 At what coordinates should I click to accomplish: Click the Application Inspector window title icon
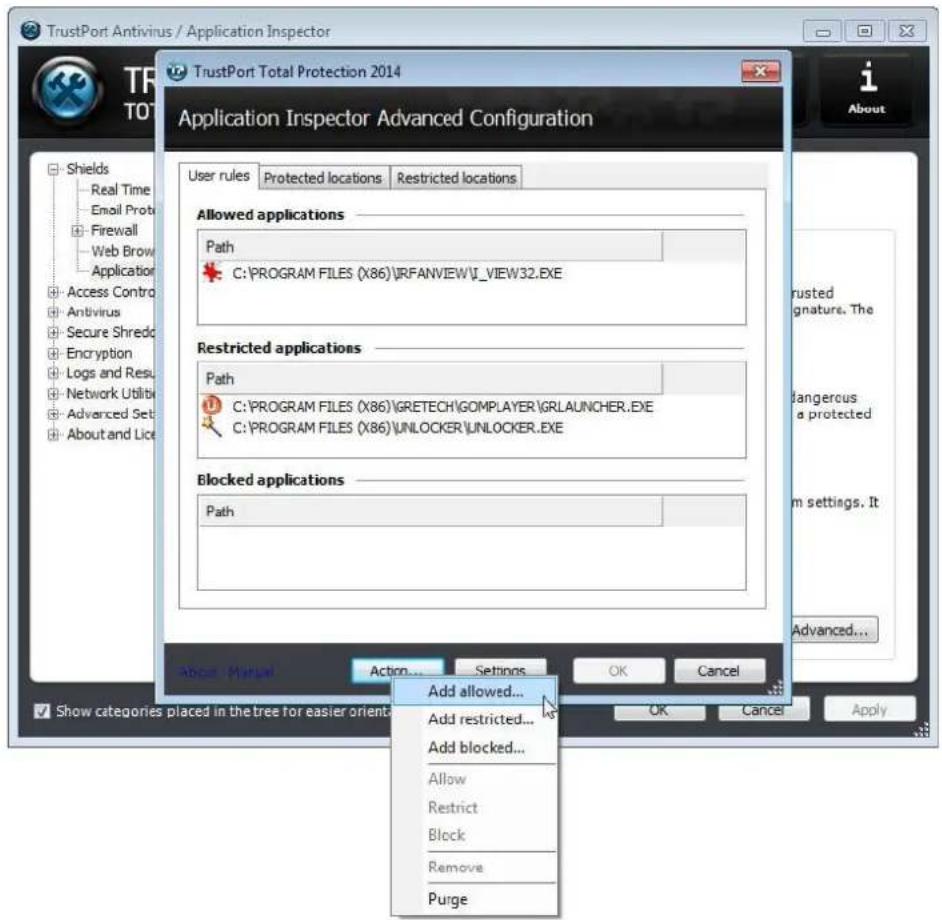coord(31,31)
